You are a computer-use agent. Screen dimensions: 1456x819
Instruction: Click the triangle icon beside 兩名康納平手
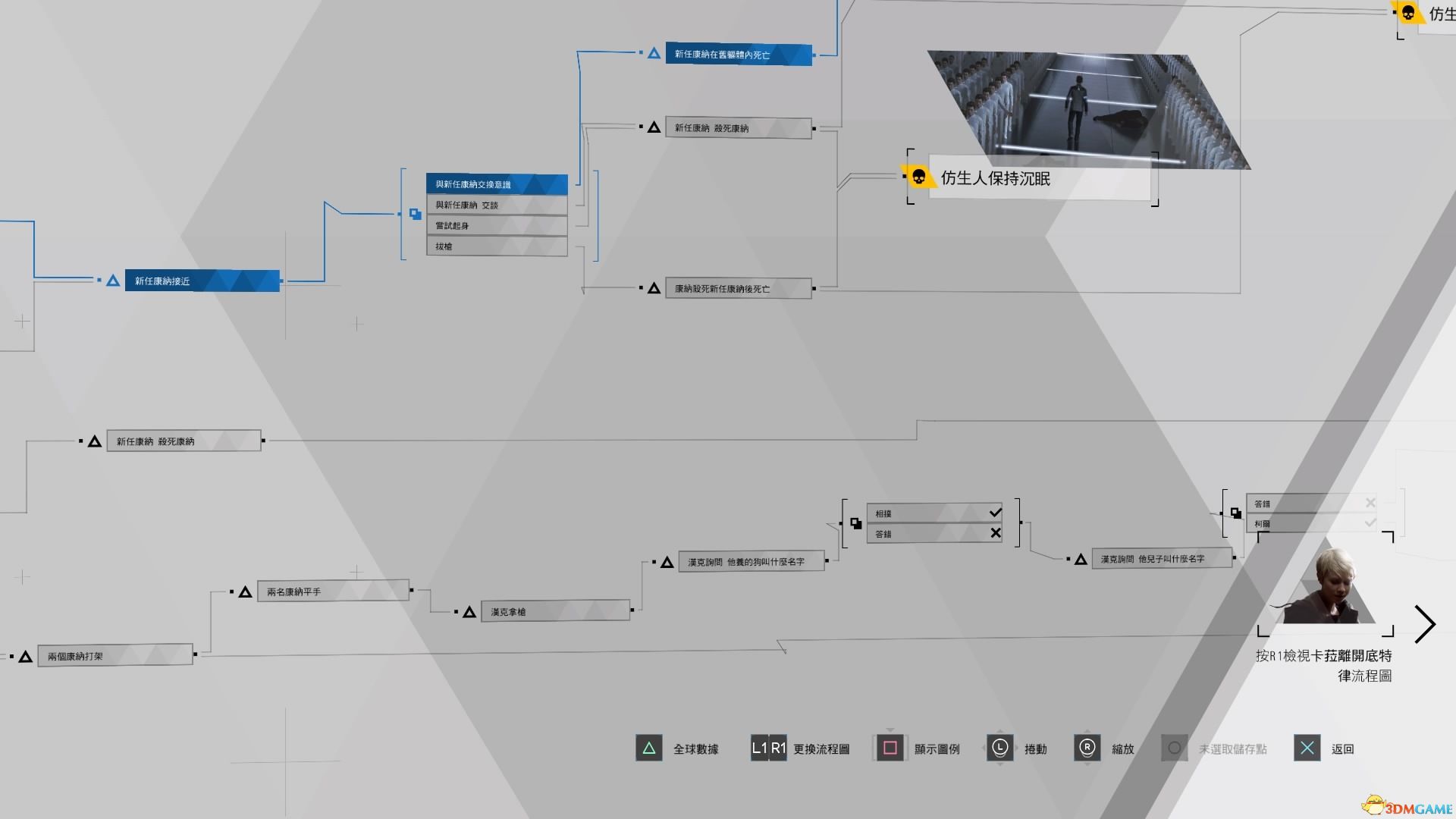click(245, 591)
